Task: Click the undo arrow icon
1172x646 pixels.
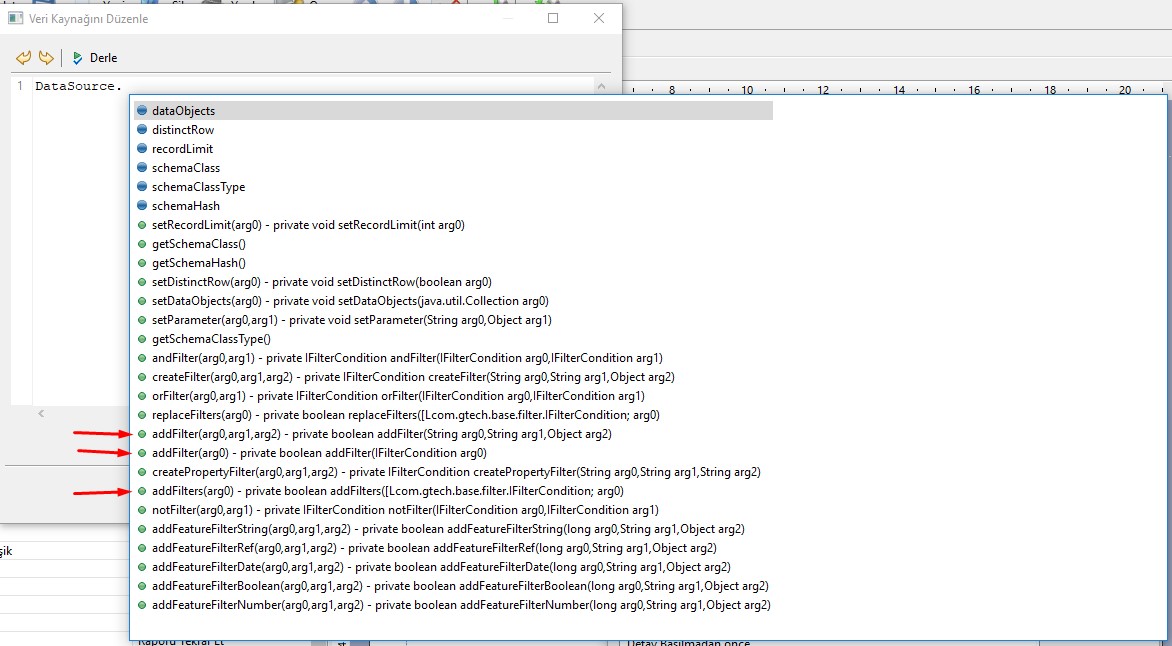Action: 23,58
